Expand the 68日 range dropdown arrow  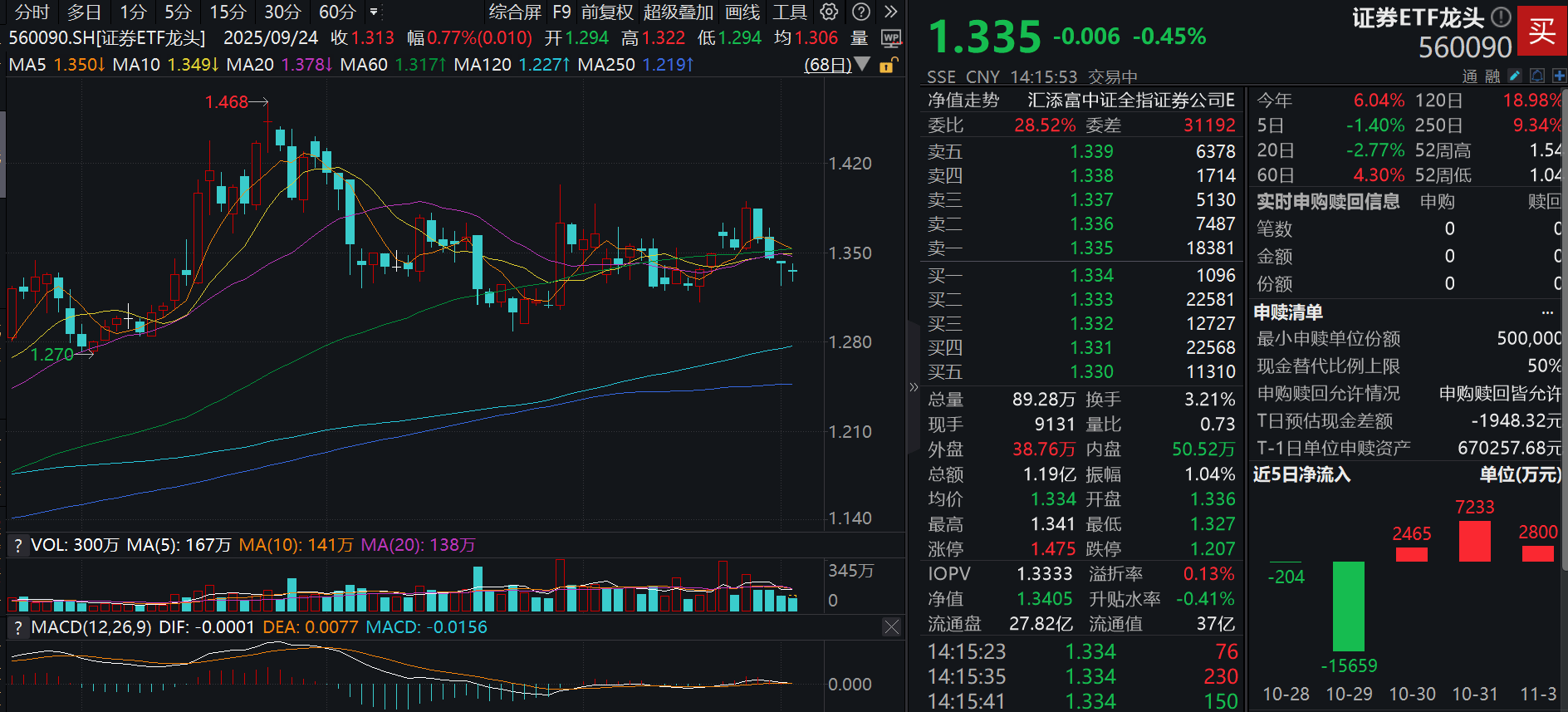tap(864, 64)
